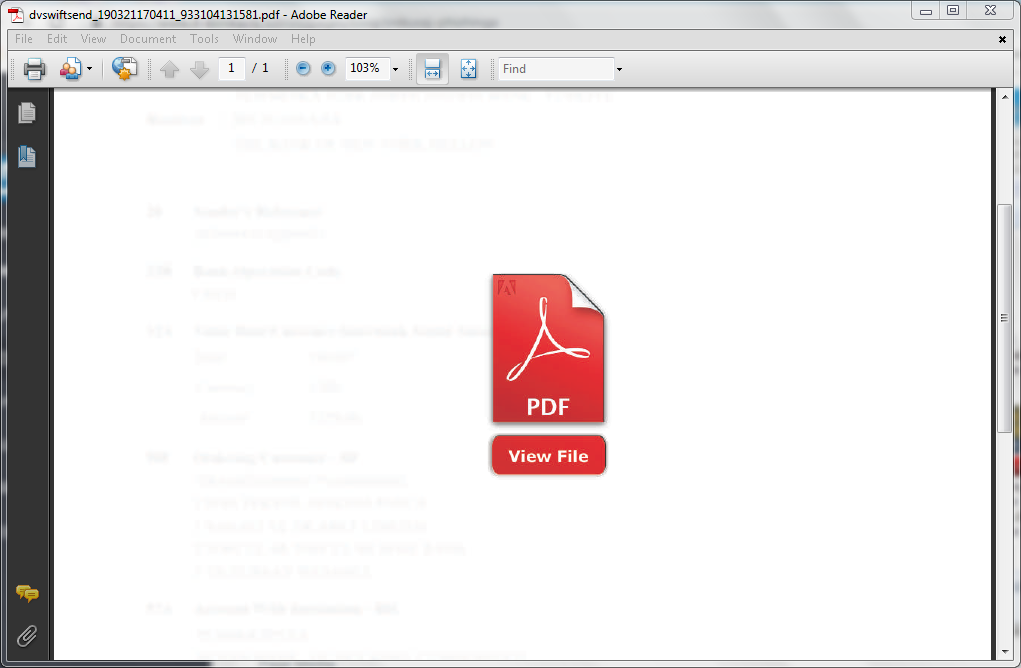Open the Document menu

point(148,39)
